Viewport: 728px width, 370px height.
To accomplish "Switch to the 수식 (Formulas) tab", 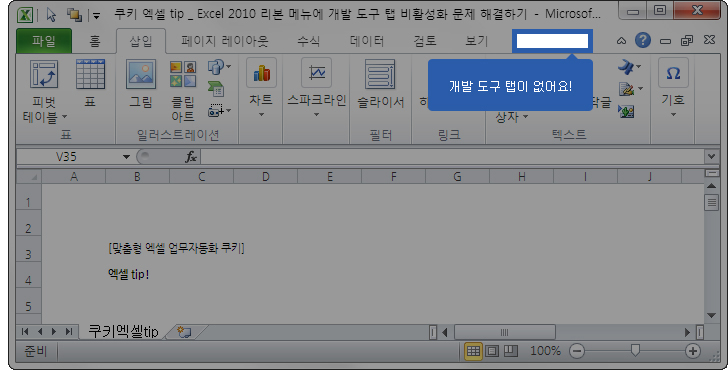I will pos(309,41).
